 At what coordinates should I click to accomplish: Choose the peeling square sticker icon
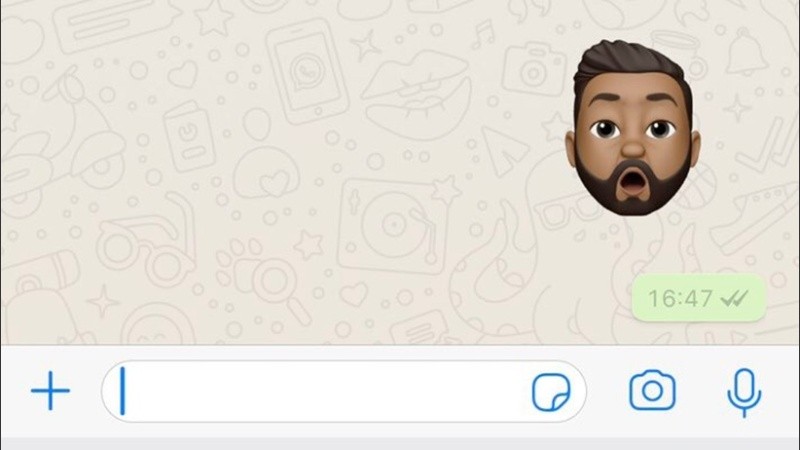coord(551,392)
